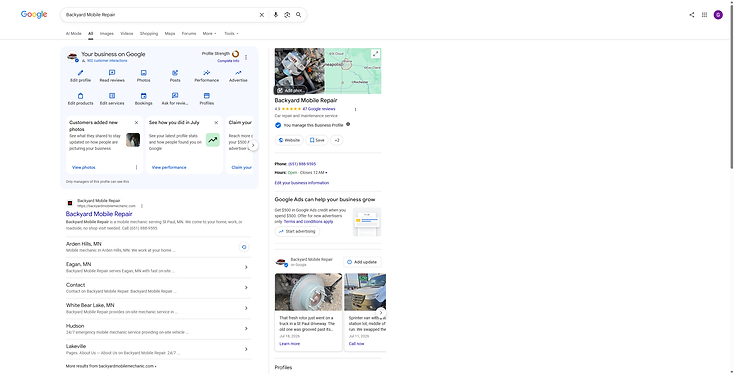Open the Google account avatar
Image resolution: width=734 pixels, height=374 pixels.
[718, 15]
